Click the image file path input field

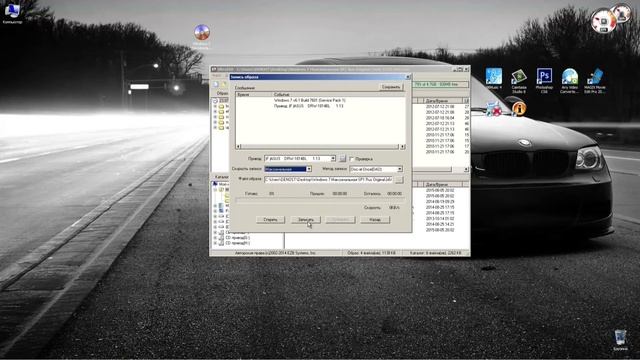tap(329, 180)
